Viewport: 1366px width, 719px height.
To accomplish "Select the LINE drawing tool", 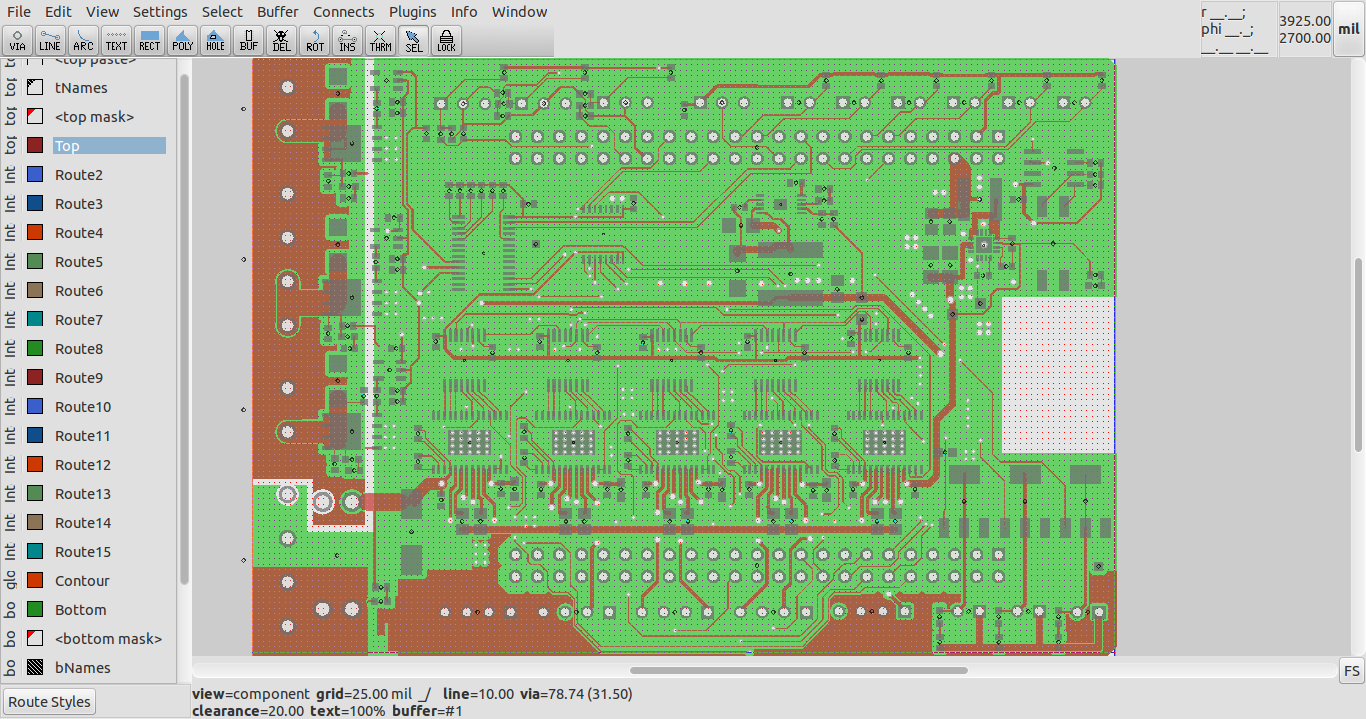I will click(x=50, y=40).
